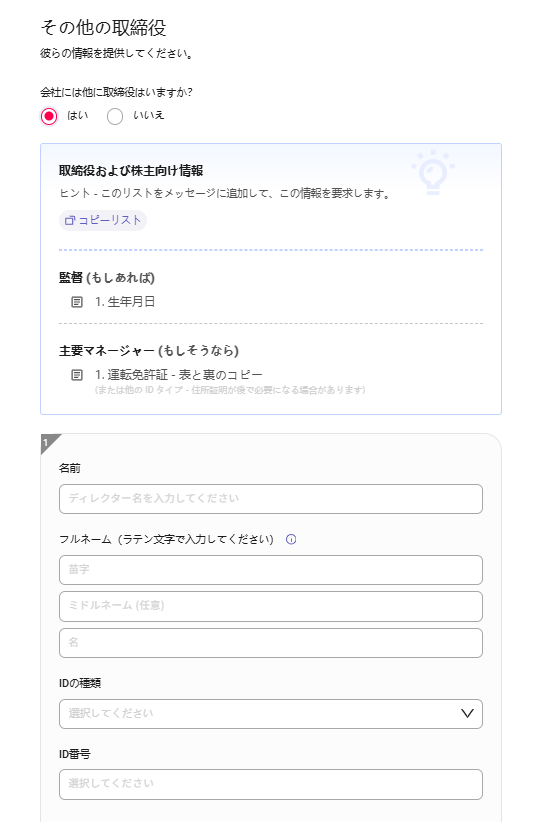The height and width of the screenshot is (836, 539).
Task: Click the 名 given name field
Action: pyautogui.click(x=271, y=643)
